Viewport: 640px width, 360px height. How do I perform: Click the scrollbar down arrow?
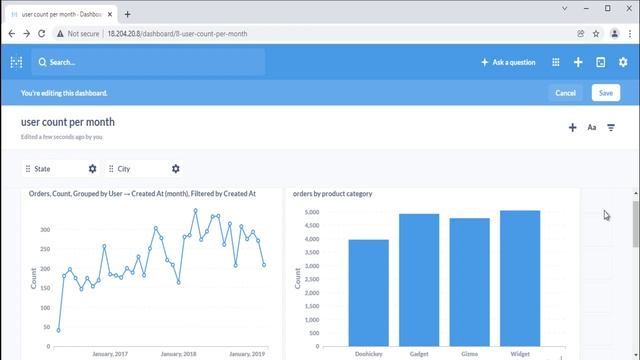pyautogui.click(x=636, y=356)
